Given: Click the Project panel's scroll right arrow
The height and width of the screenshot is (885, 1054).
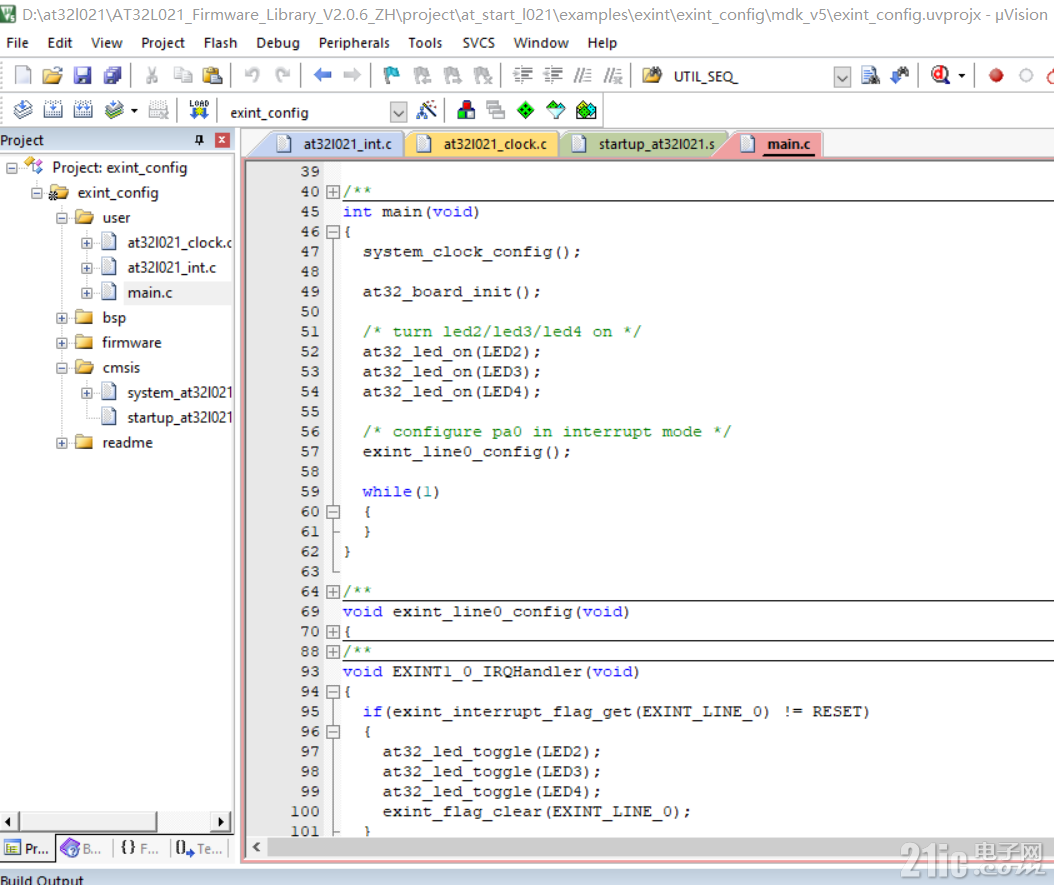Looking at the screenshot, I should point(220,821).
